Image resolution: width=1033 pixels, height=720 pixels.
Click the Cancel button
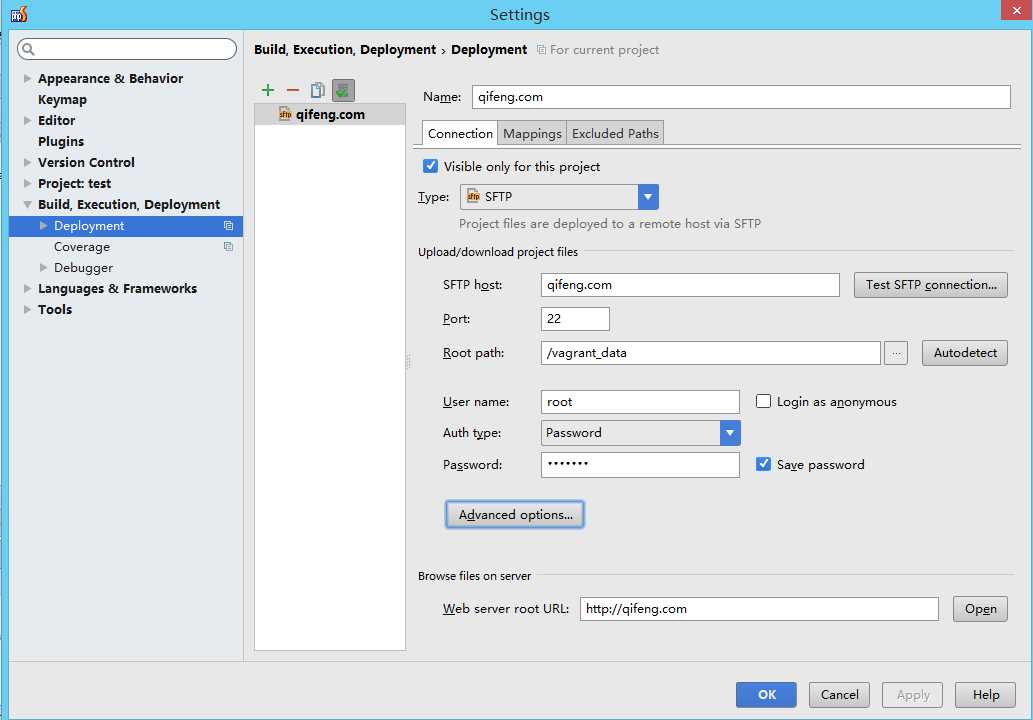[839, 694]
